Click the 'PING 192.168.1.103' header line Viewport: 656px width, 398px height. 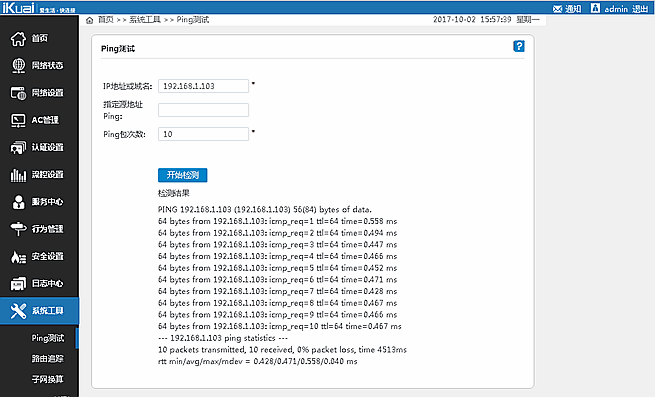click(264, 209)
